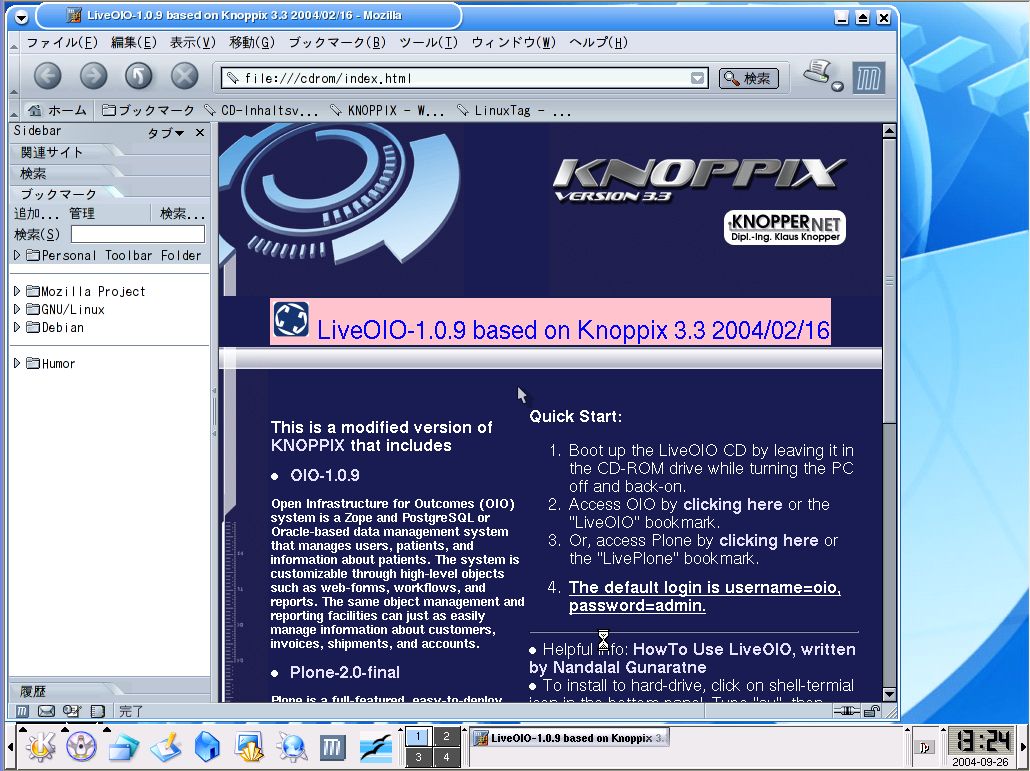
Task: Open the Composer icon in status bar
Action: tap(72, 711)
